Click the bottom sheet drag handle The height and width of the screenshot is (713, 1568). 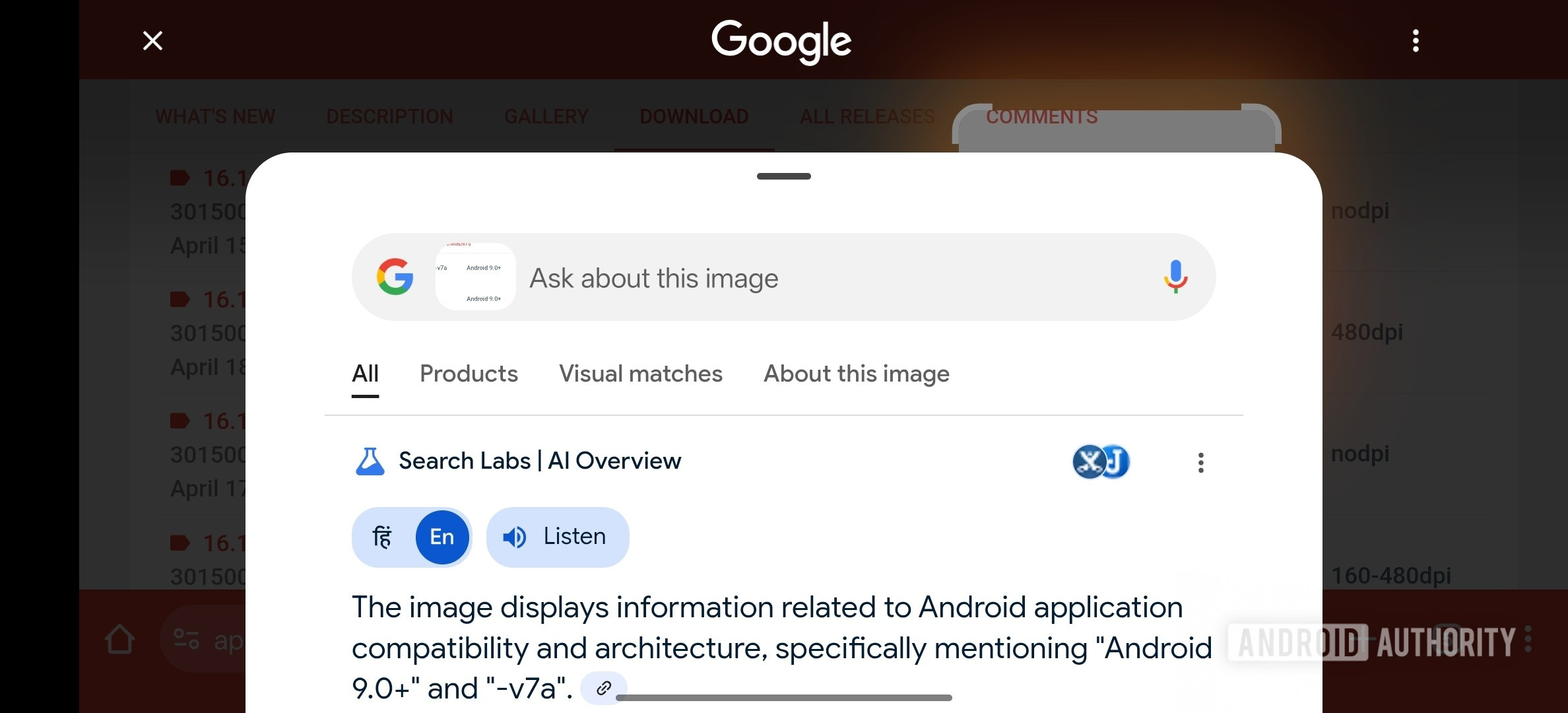tap(783, 176)
